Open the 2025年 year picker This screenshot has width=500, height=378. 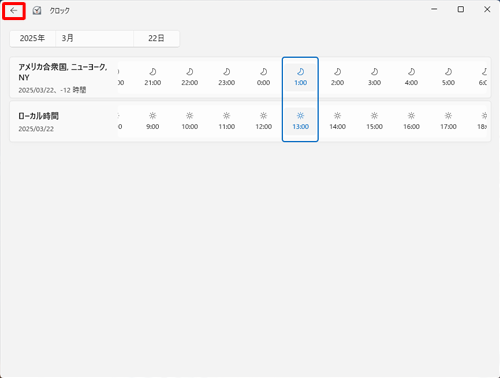tap(32, 38)
